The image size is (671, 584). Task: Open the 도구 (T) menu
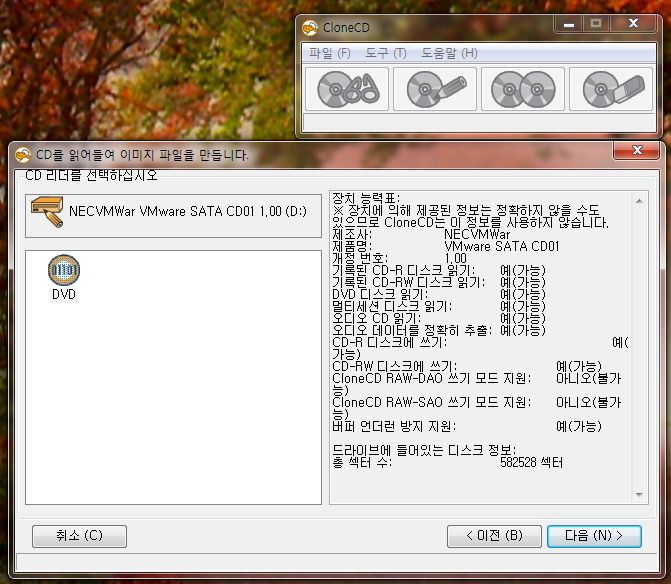coord(386,53)
